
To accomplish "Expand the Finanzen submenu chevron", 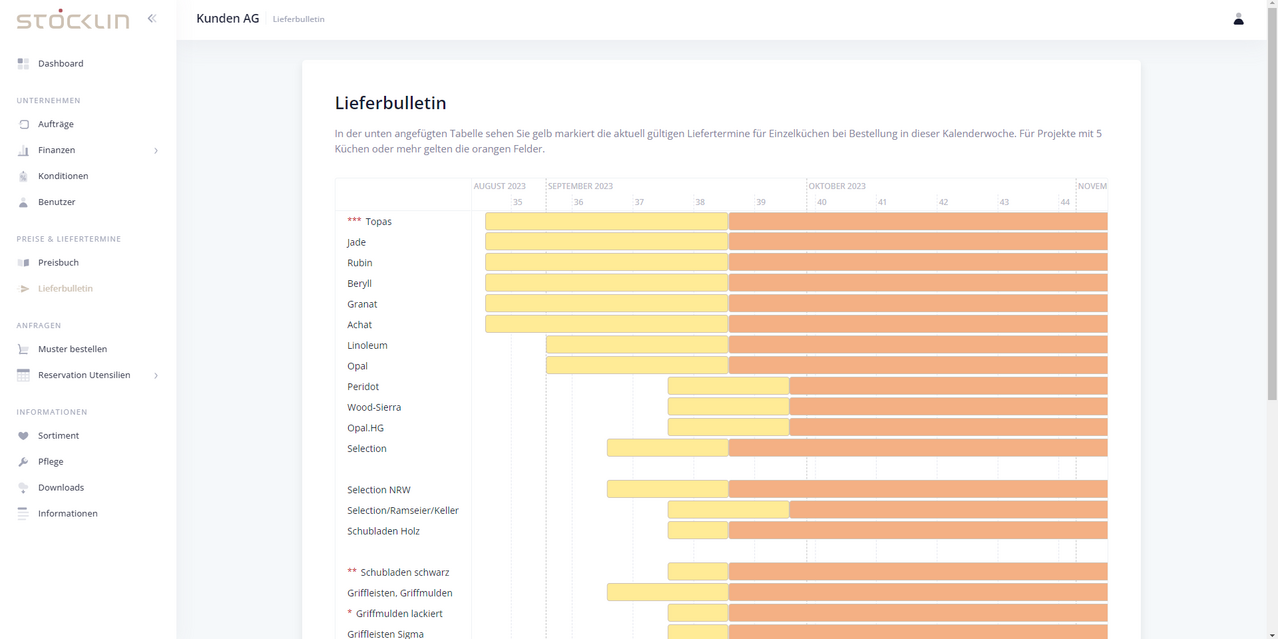I will [x=156, y=151].
